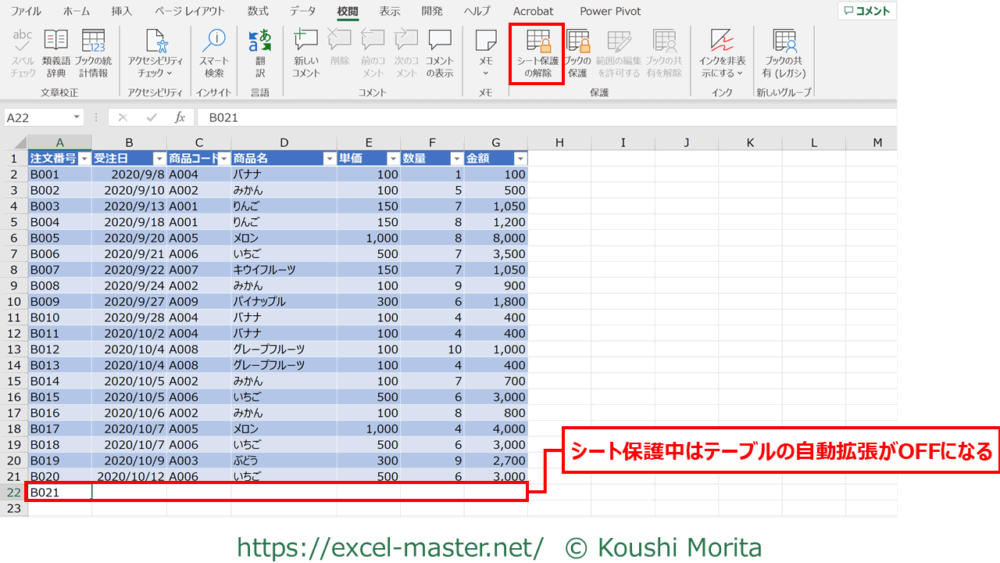The width and height of the screenshot is (1000, 563).
Task: Open the 金額 column filter arrow
Action: point(519,159)
